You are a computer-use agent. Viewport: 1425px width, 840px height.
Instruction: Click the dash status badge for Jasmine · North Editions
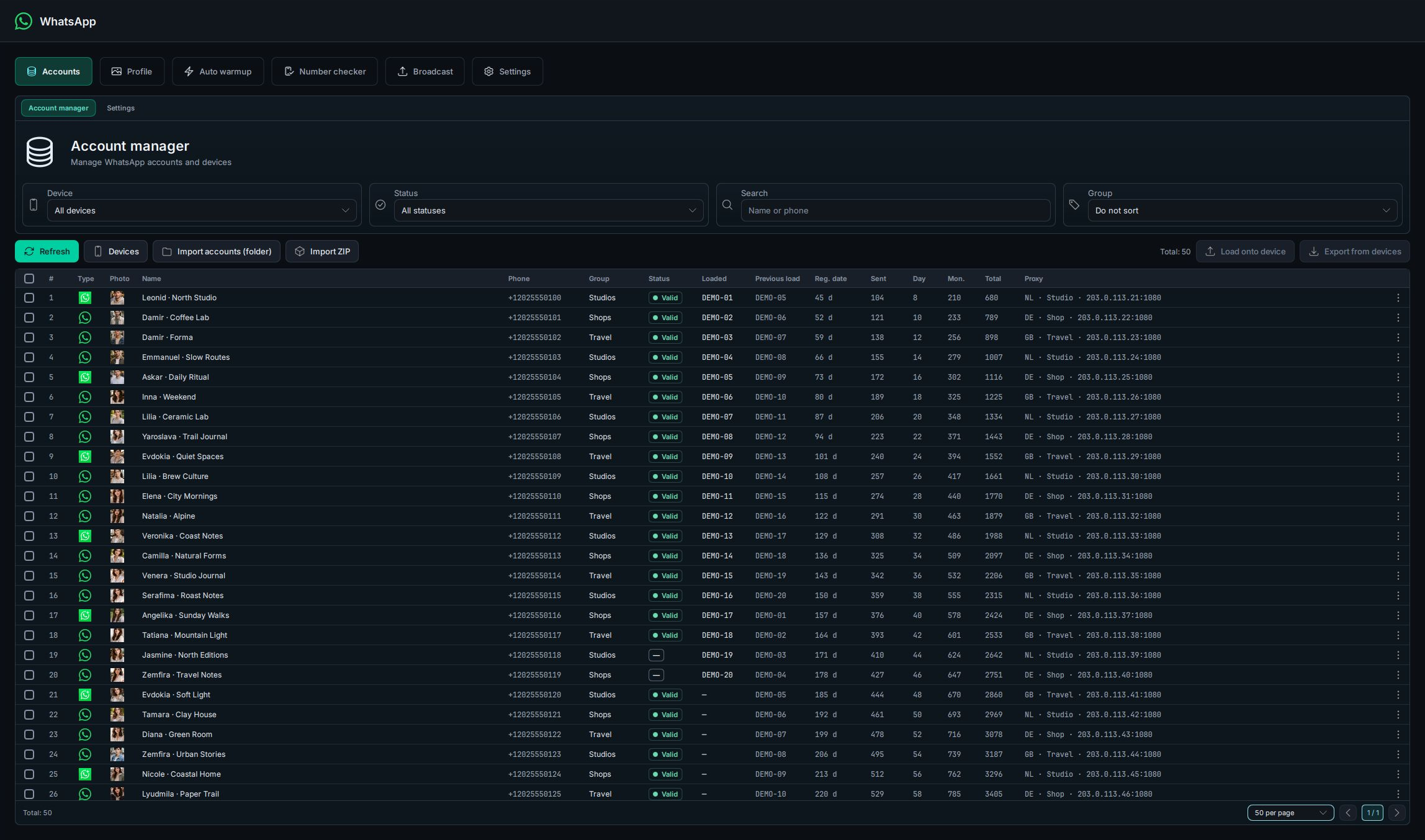(656, 655)
